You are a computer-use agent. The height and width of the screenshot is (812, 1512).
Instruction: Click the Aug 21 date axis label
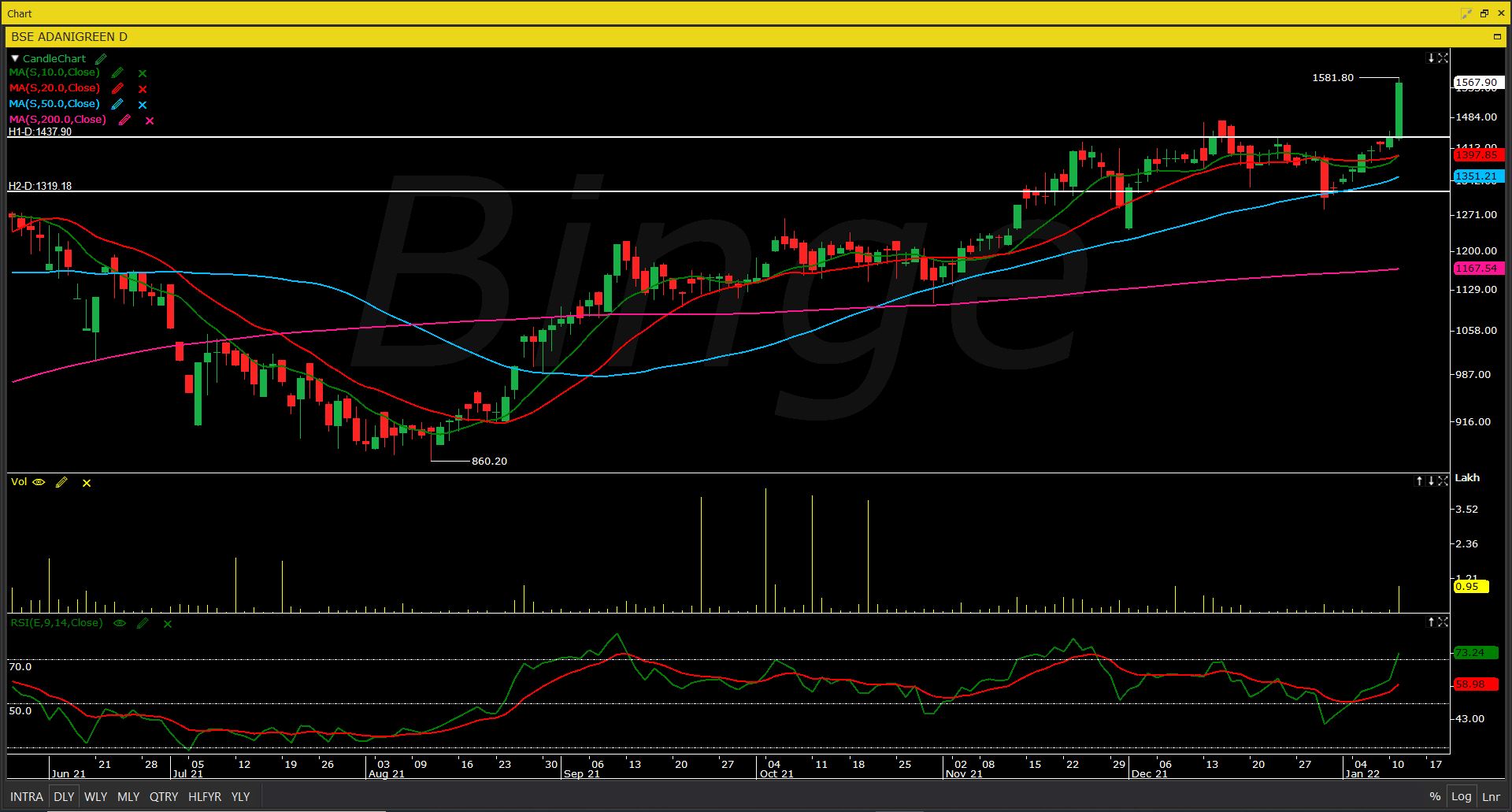pyautogui.click(x=387, y=774)
